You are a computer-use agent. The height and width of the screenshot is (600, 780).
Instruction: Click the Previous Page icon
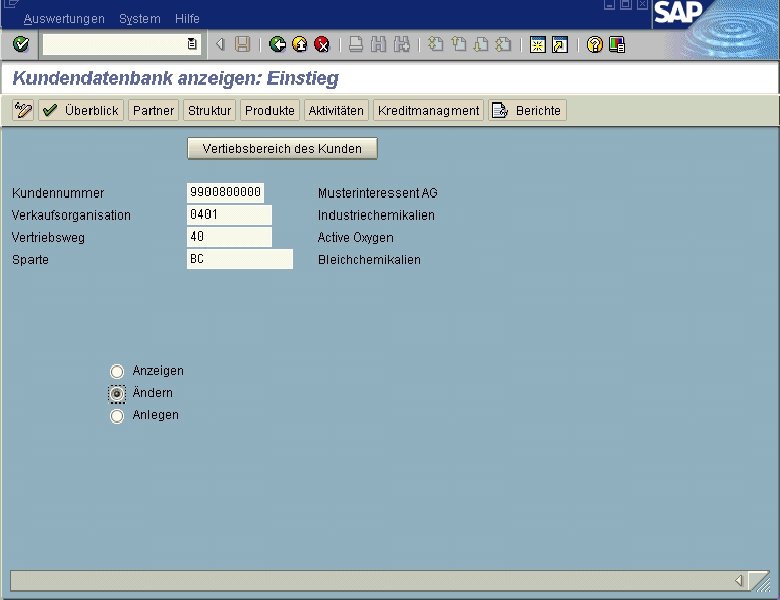(459, 45)
